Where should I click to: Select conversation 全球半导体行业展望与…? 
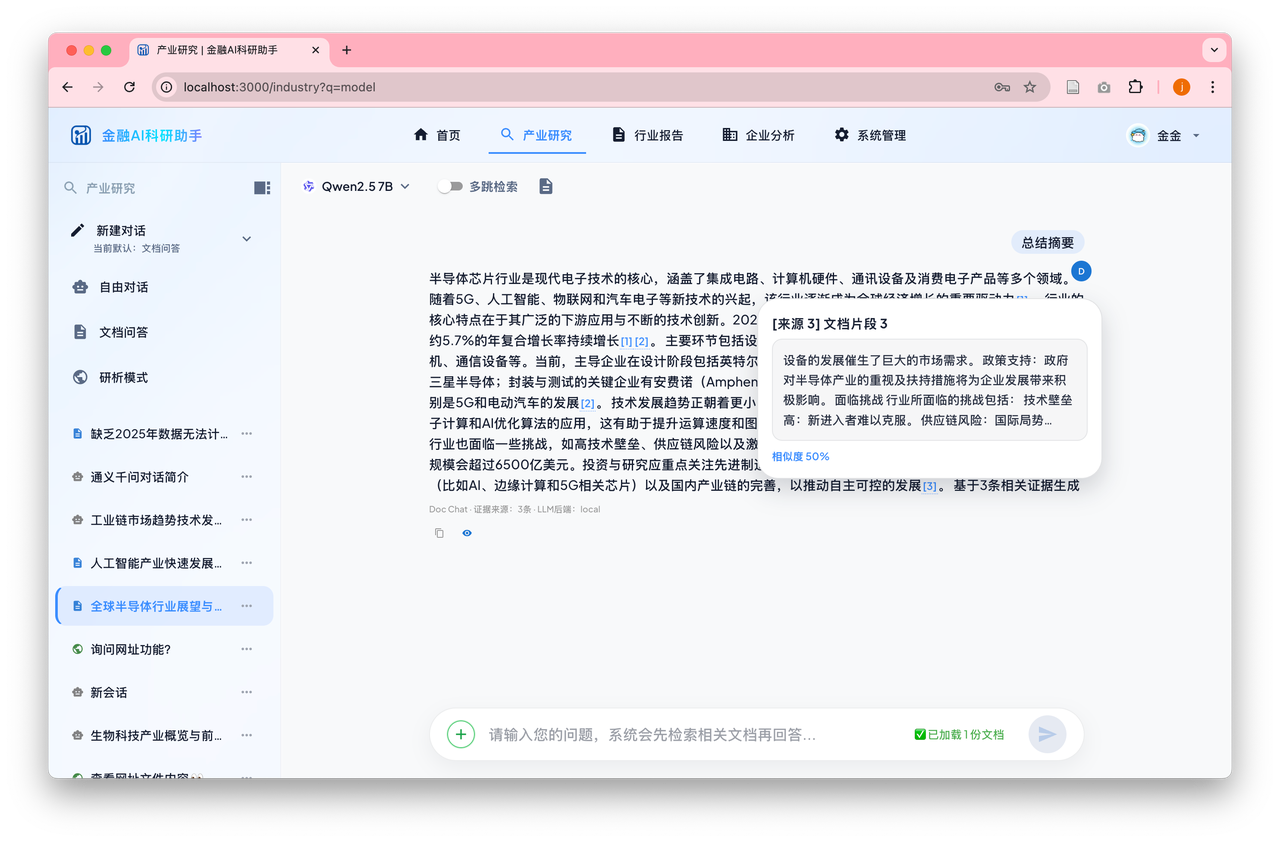(156, 606)
